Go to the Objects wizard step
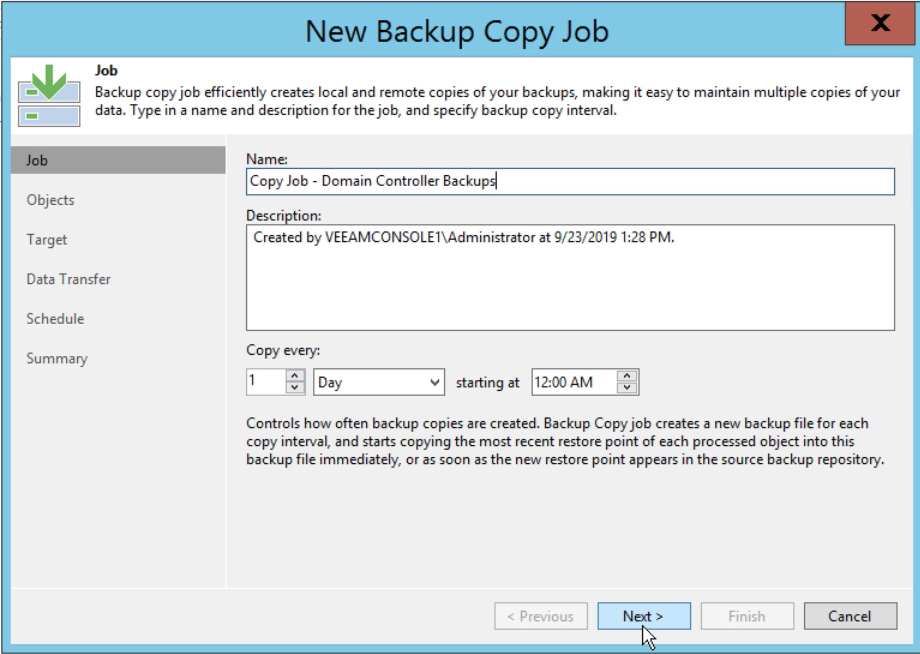920x654 pixels. pos(50,200)
